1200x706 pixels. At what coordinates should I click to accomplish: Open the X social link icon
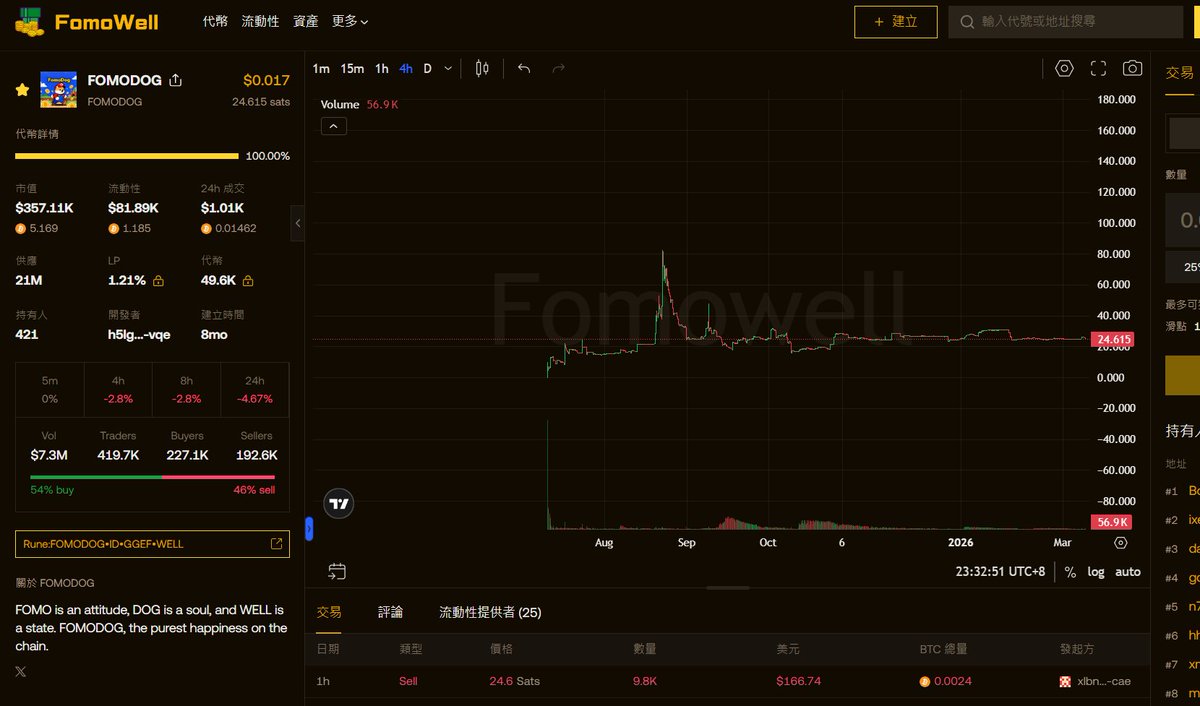tap(21, 671)
